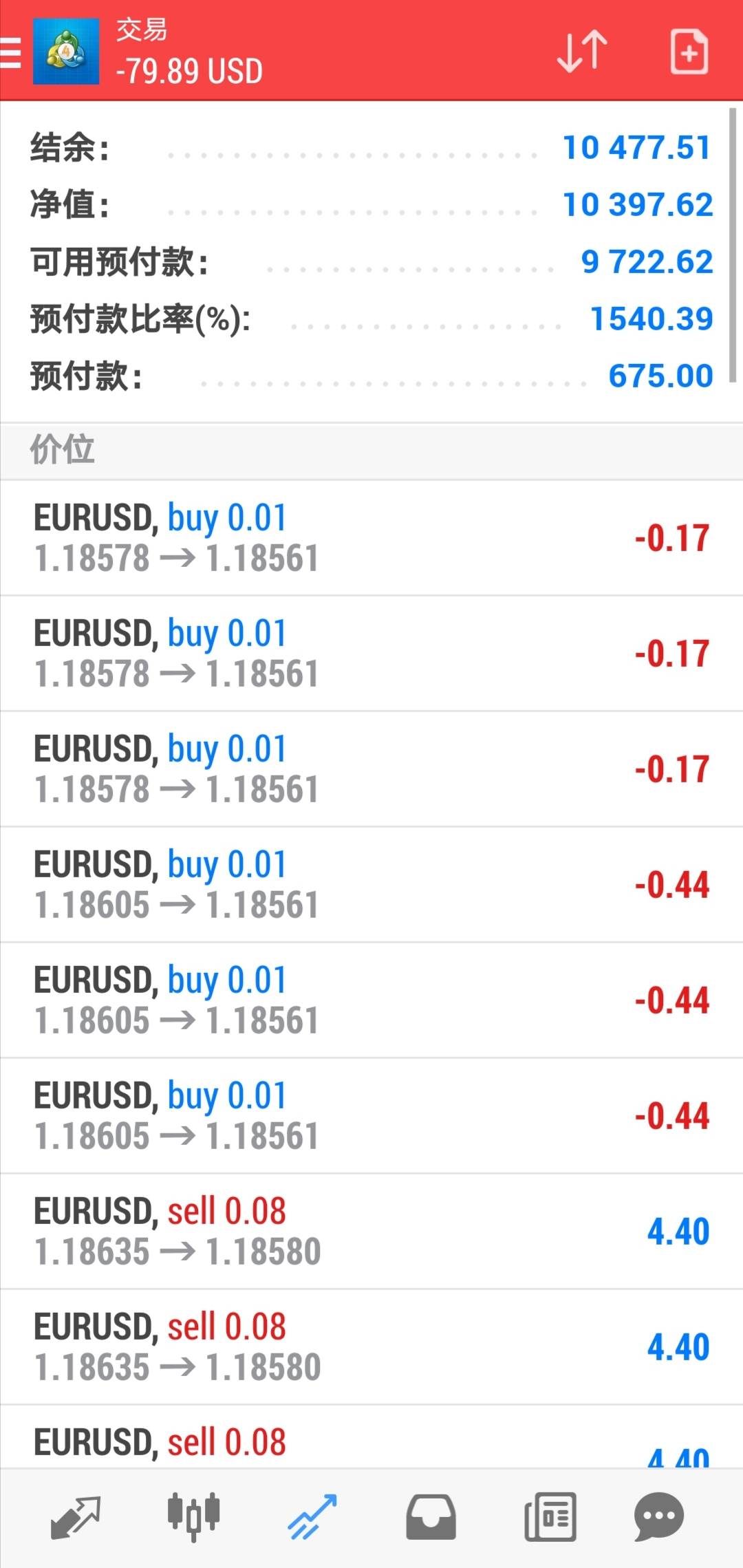Open the Quotes tab arrows icon
743x1568 pixels.
pos(76,1517)
